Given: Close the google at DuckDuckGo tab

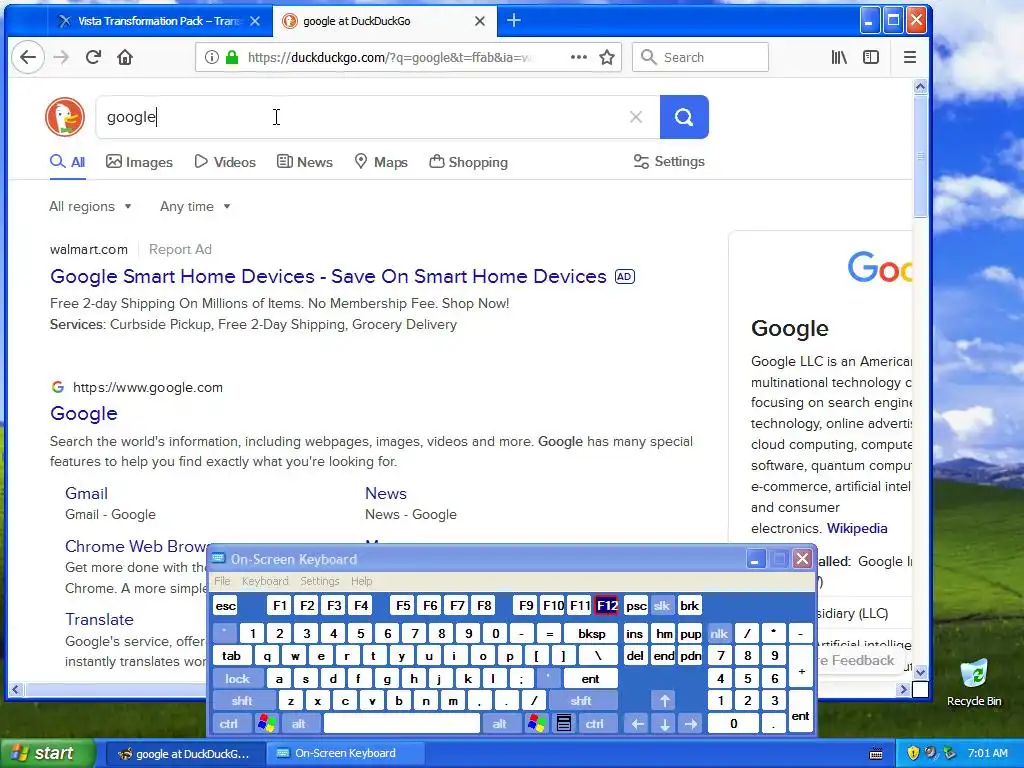Looking at the screenshot, I should coord(479,21).
